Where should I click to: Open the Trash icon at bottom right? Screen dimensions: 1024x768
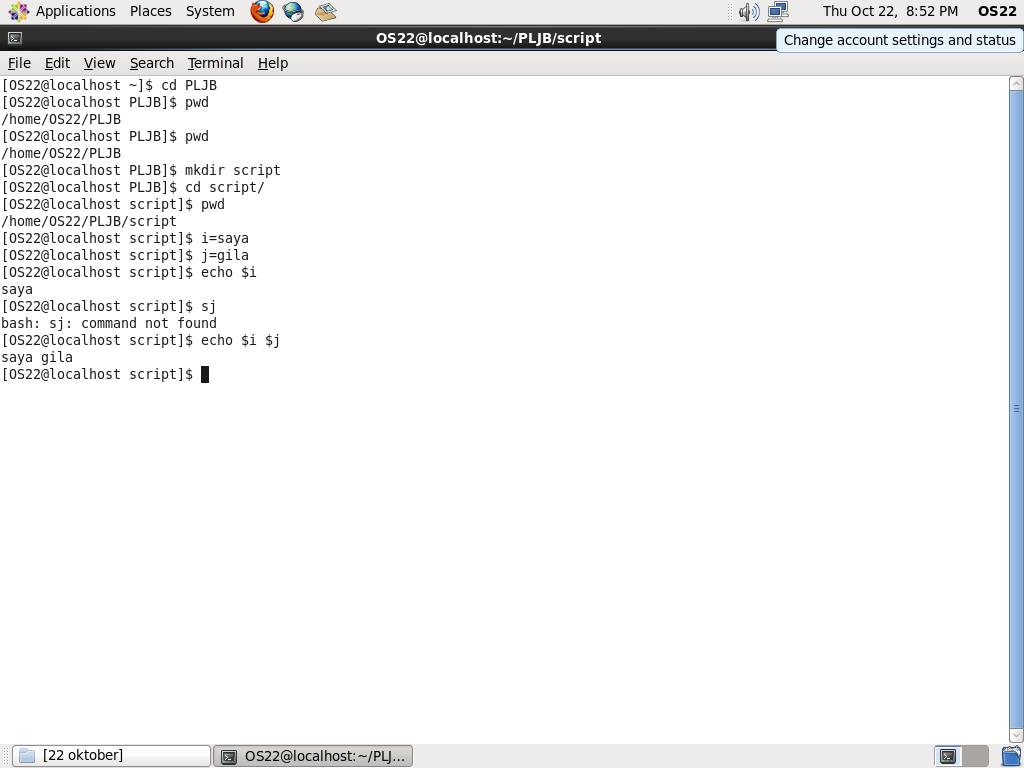click(x=1010, y=756)
